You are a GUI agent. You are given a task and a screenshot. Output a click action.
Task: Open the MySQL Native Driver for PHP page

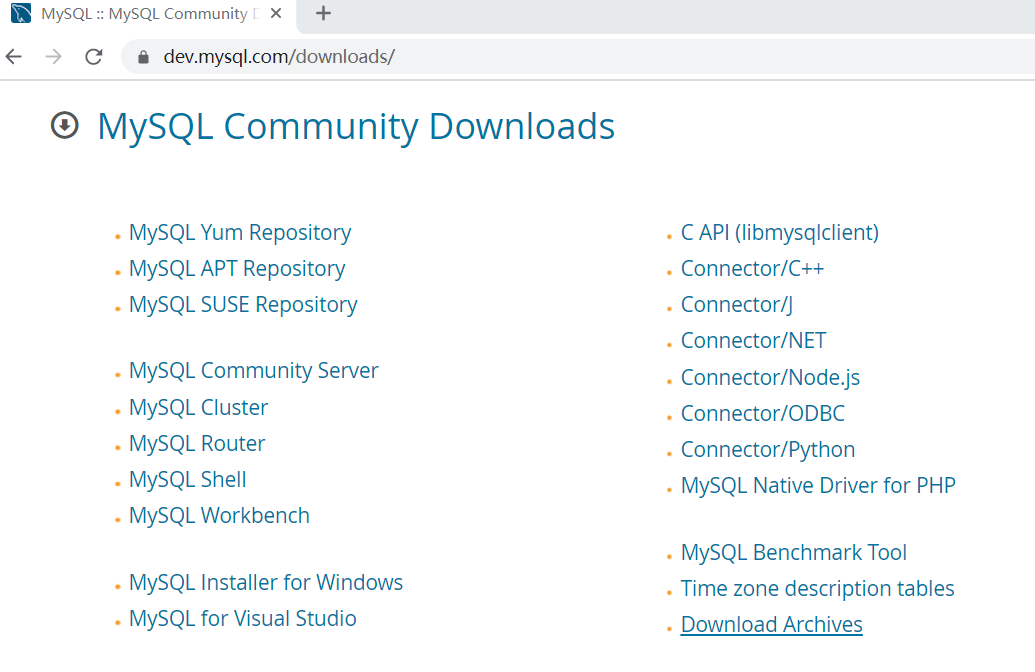pos(818,485)
